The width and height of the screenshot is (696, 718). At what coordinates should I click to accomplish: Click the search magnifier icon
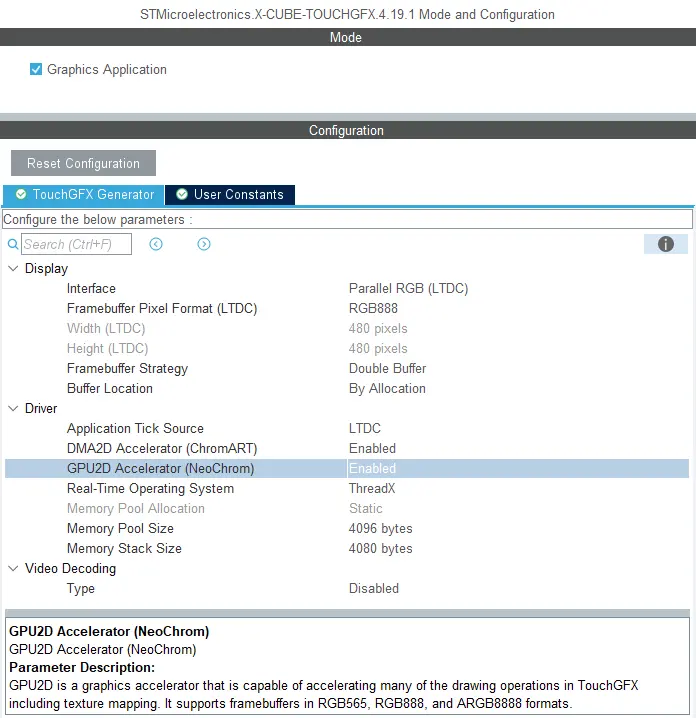tap(13, 245)
